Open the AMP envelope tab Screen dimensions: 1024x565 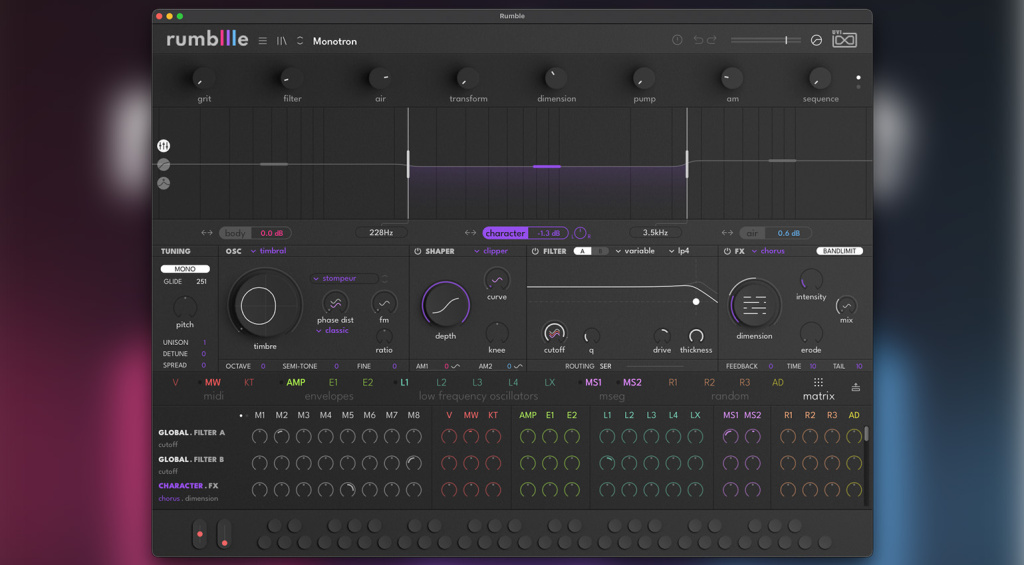296,383
